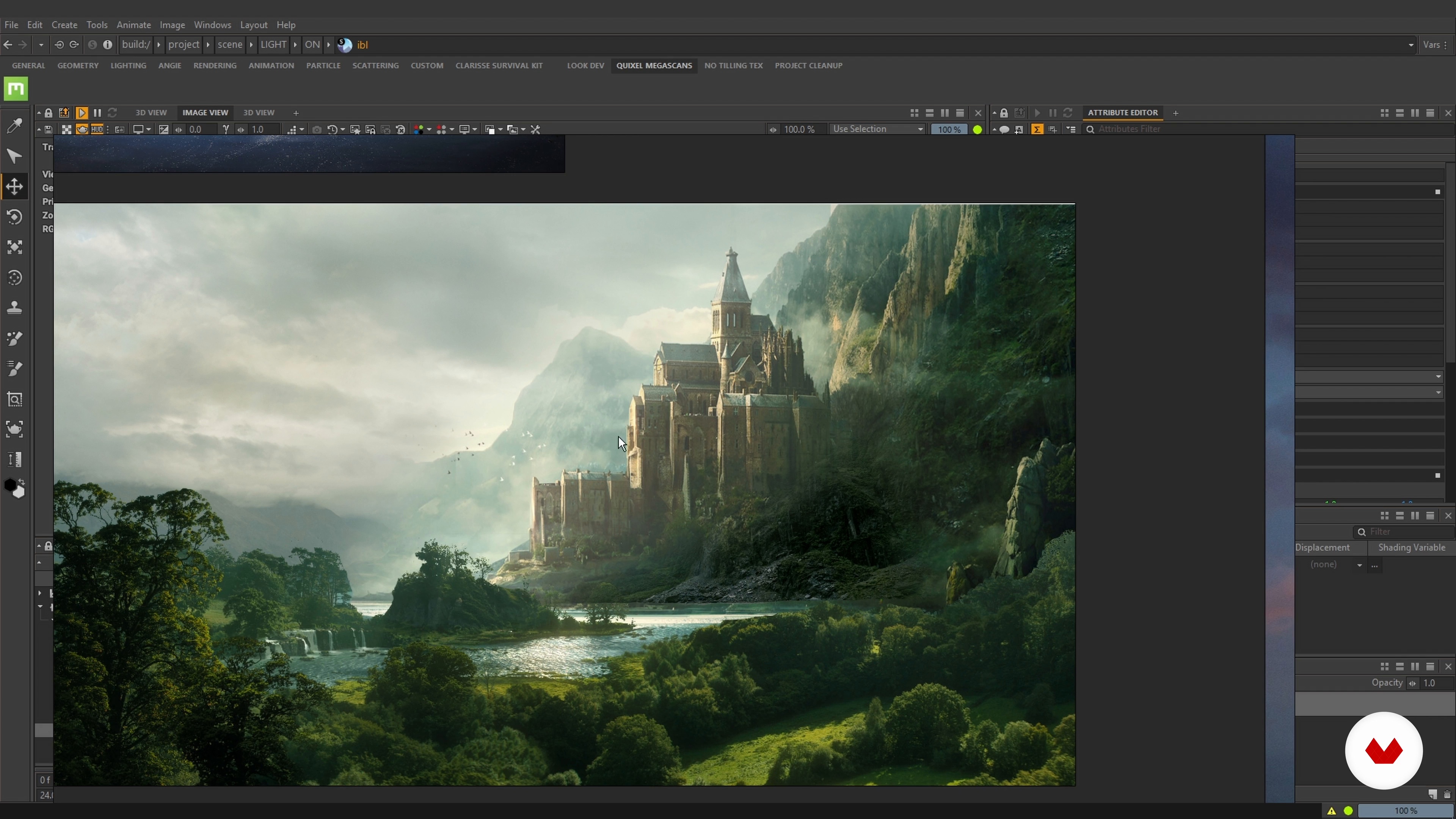1456x819 pixels.
Task: Switch to the IMAGE VIEW tab
Action: point(205,113)
